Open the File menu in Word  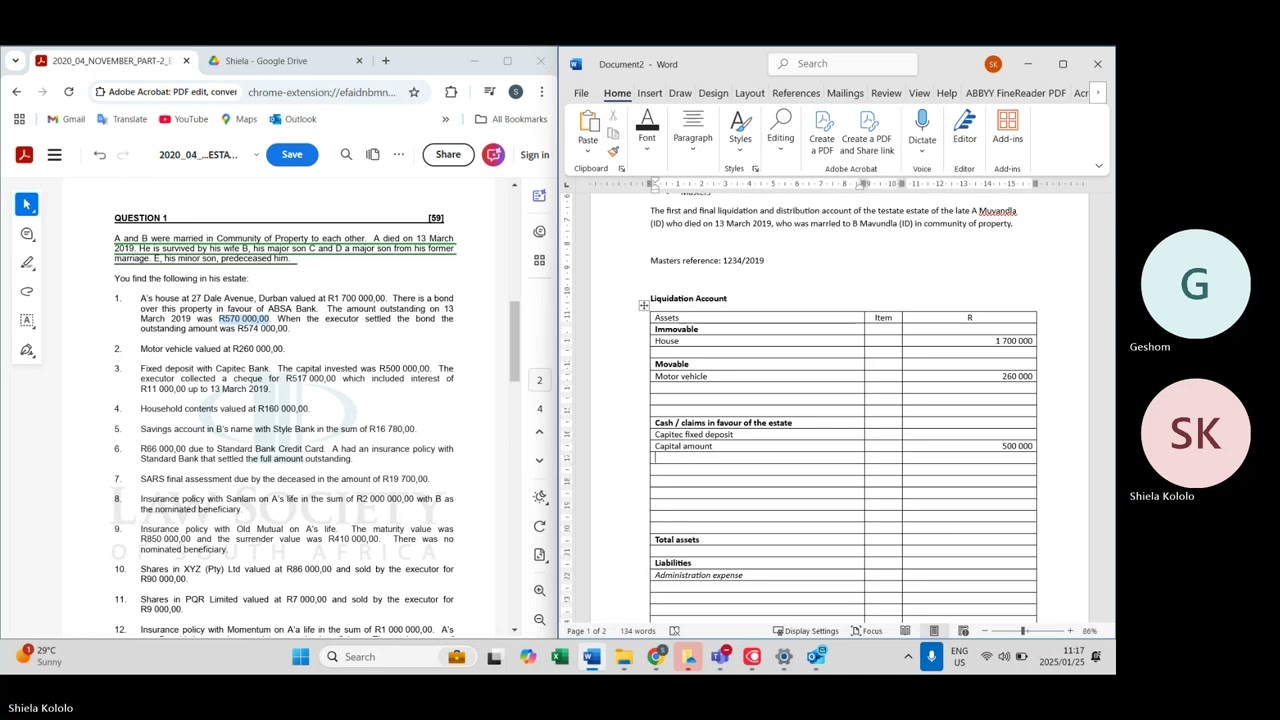(581, 93)
